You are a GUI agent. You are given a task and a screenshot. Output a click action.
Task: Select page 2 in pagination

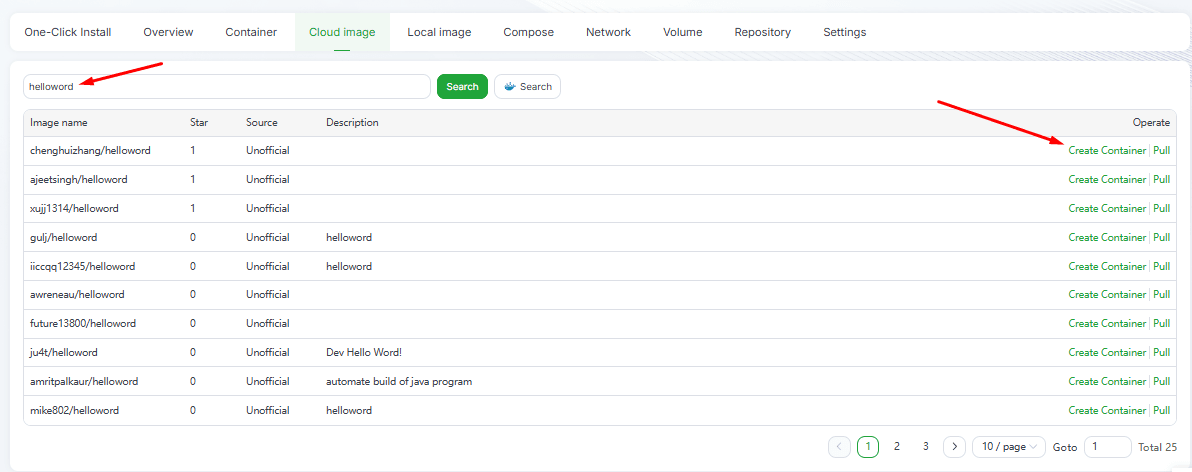(x=897, y=447)
